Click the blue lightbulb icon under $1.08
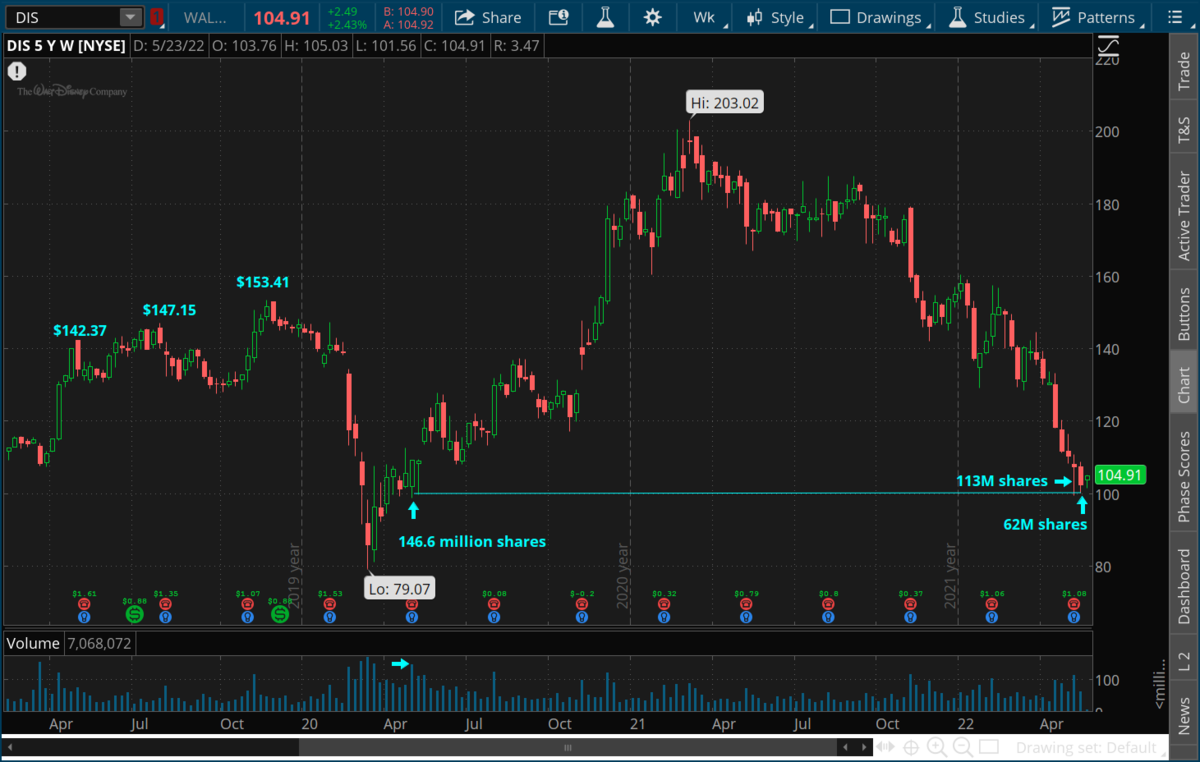This screenshot has height=762, width=1200. click(x=1073, y=616)
